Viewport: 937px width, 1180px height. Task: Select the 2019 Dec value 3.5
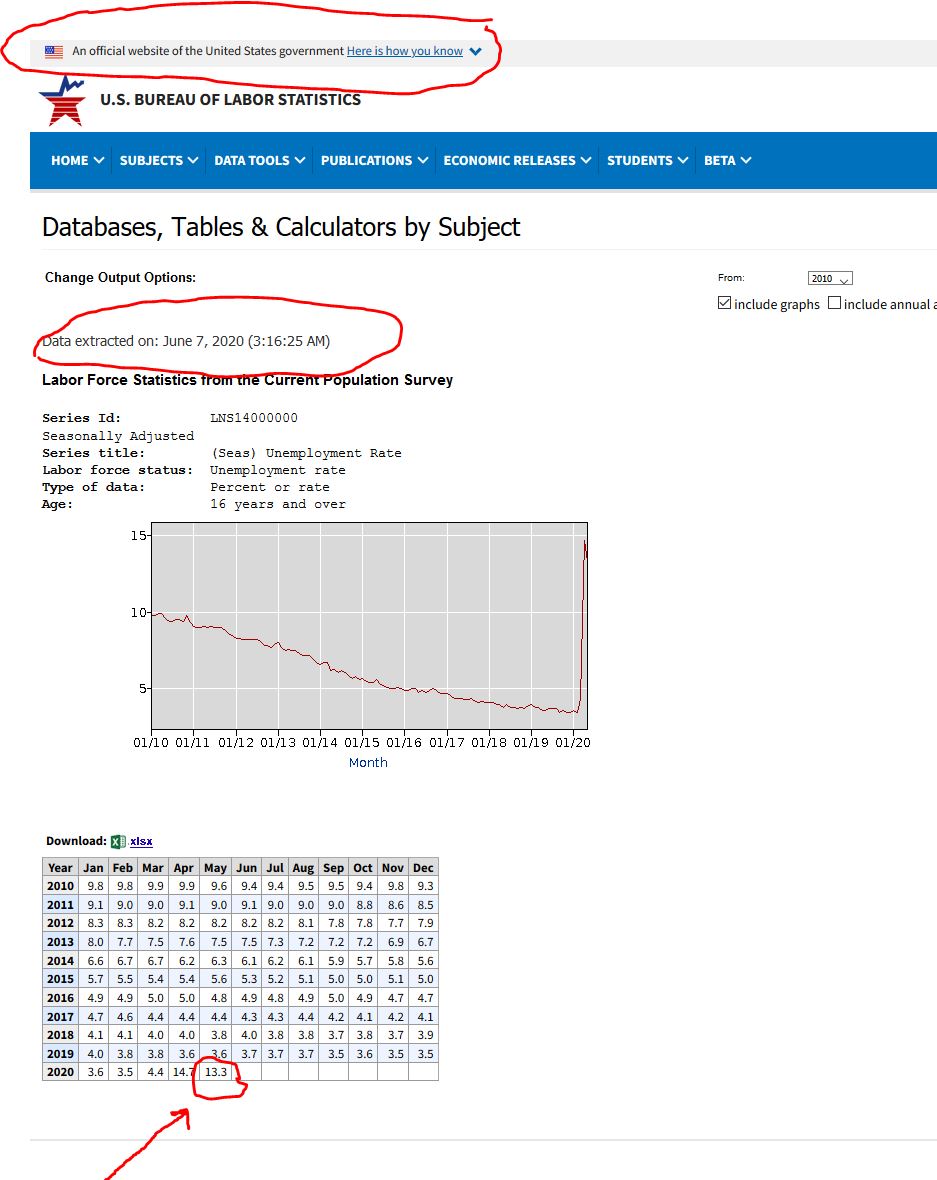click(x=424, y=1054)
